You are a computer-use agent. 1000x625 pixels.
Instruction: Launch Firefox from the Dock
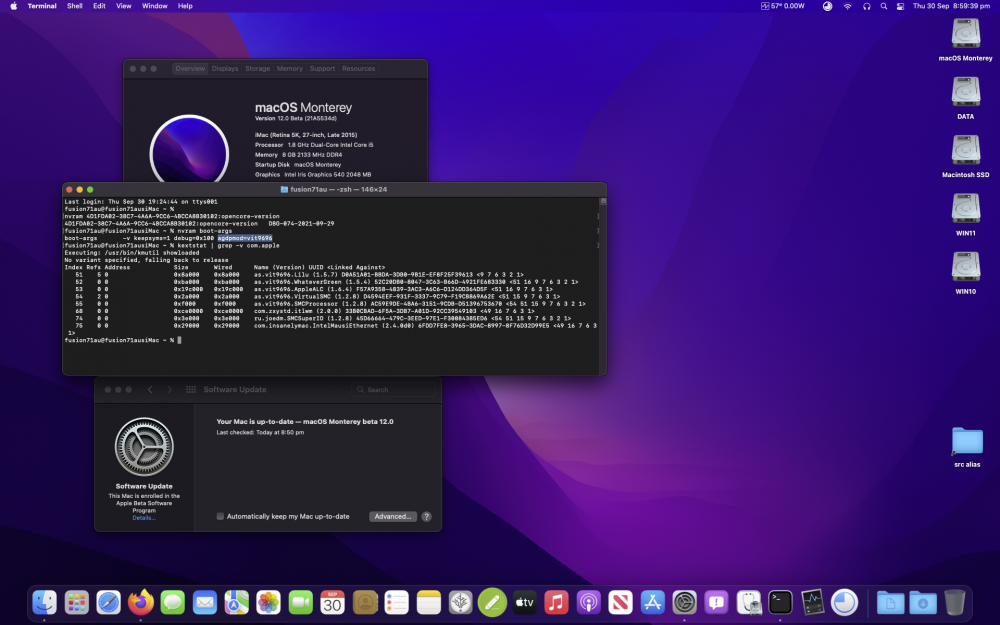click(x=140, y=602)
